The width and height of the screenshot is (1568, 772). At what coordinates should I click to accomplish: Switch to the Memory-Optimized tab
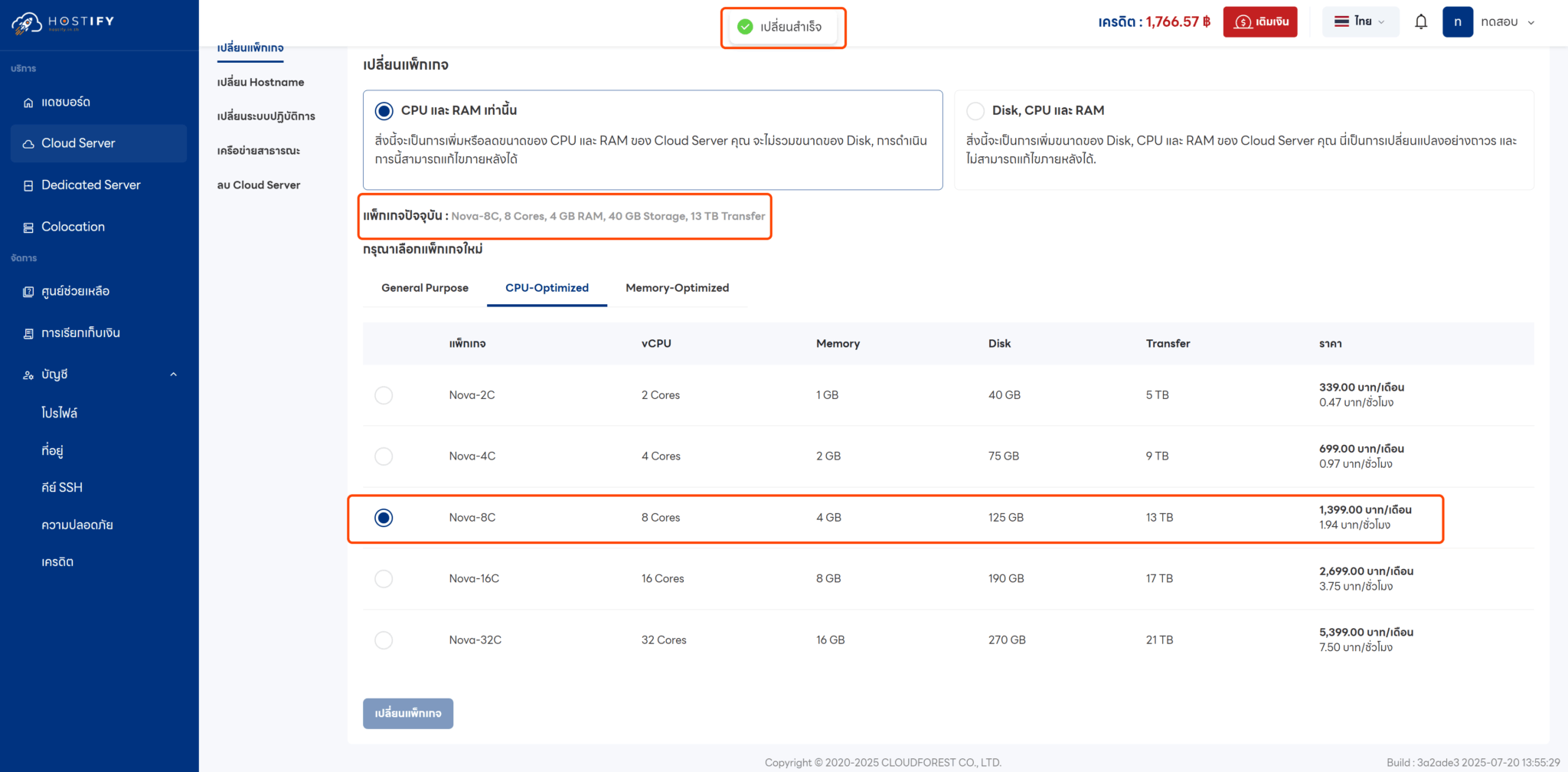[x=677, y=288]
